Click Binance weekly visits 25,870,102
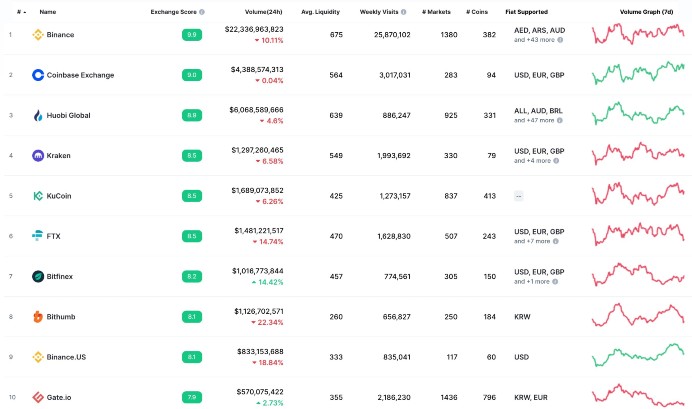 392,35
